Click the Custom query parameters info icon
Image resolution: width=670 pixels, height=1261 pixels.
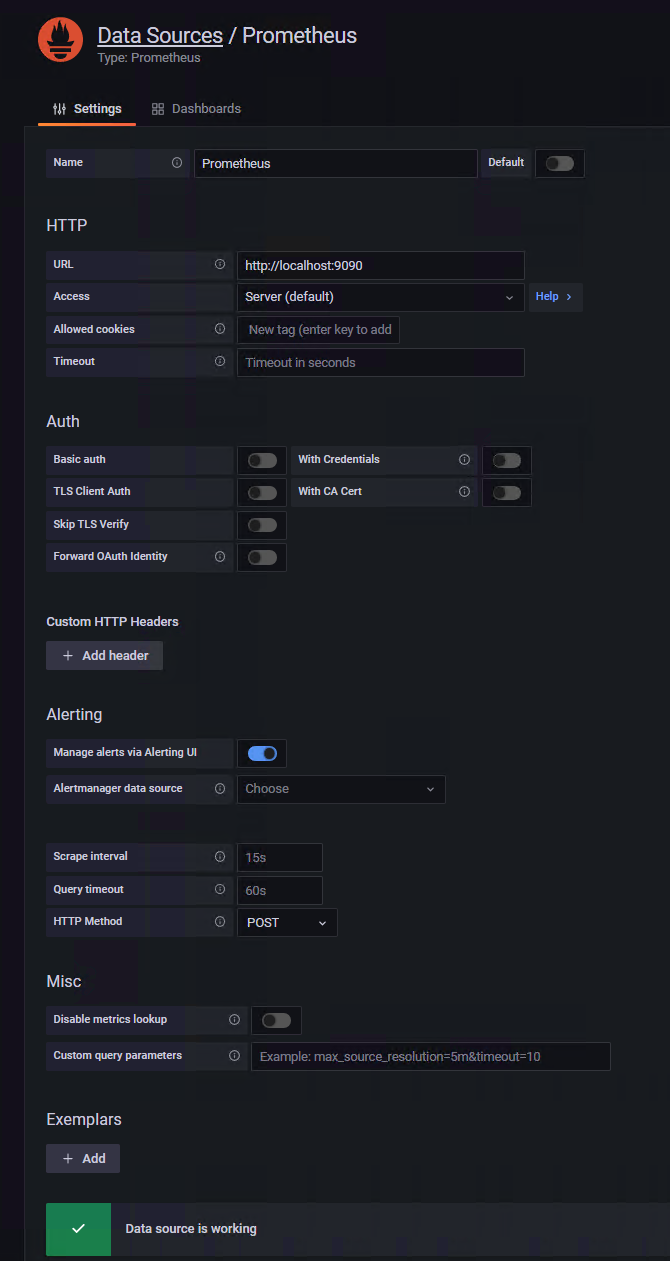point(234,1055)
